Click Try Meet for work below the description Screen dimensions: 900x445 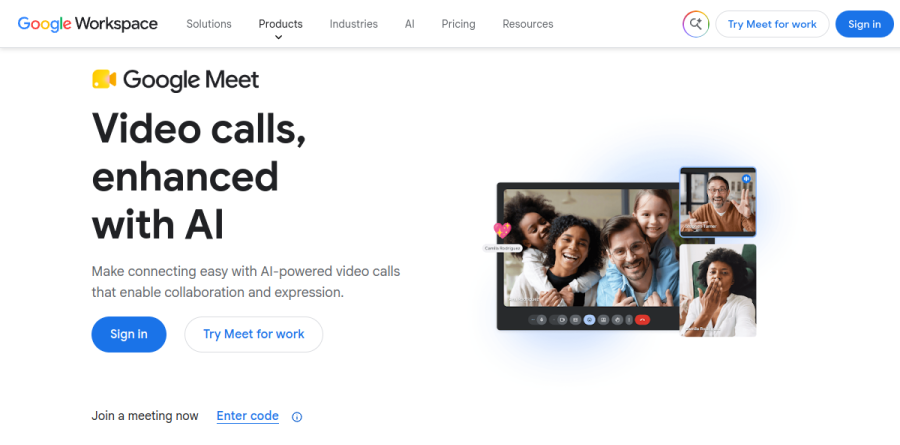(x=254, y=334)
